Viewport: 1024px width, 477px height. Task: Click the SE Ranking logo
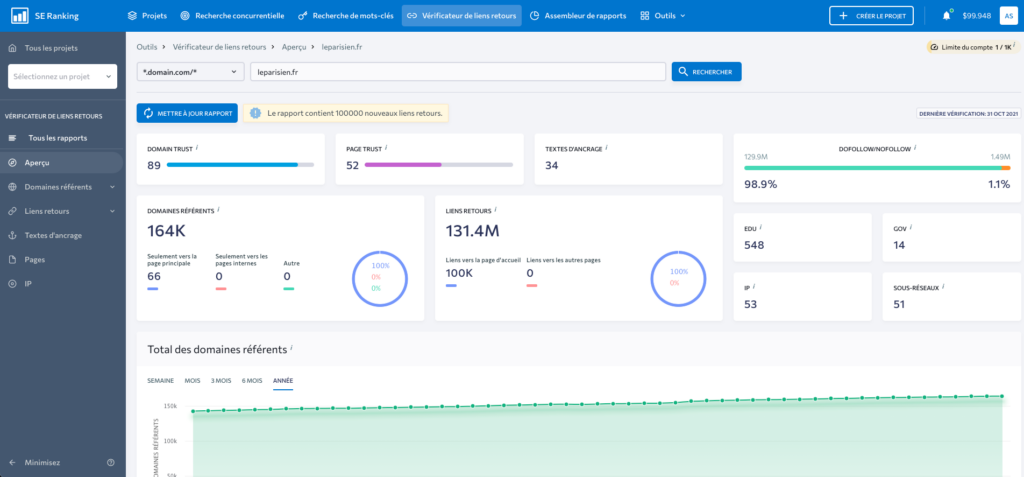[44, 16]
